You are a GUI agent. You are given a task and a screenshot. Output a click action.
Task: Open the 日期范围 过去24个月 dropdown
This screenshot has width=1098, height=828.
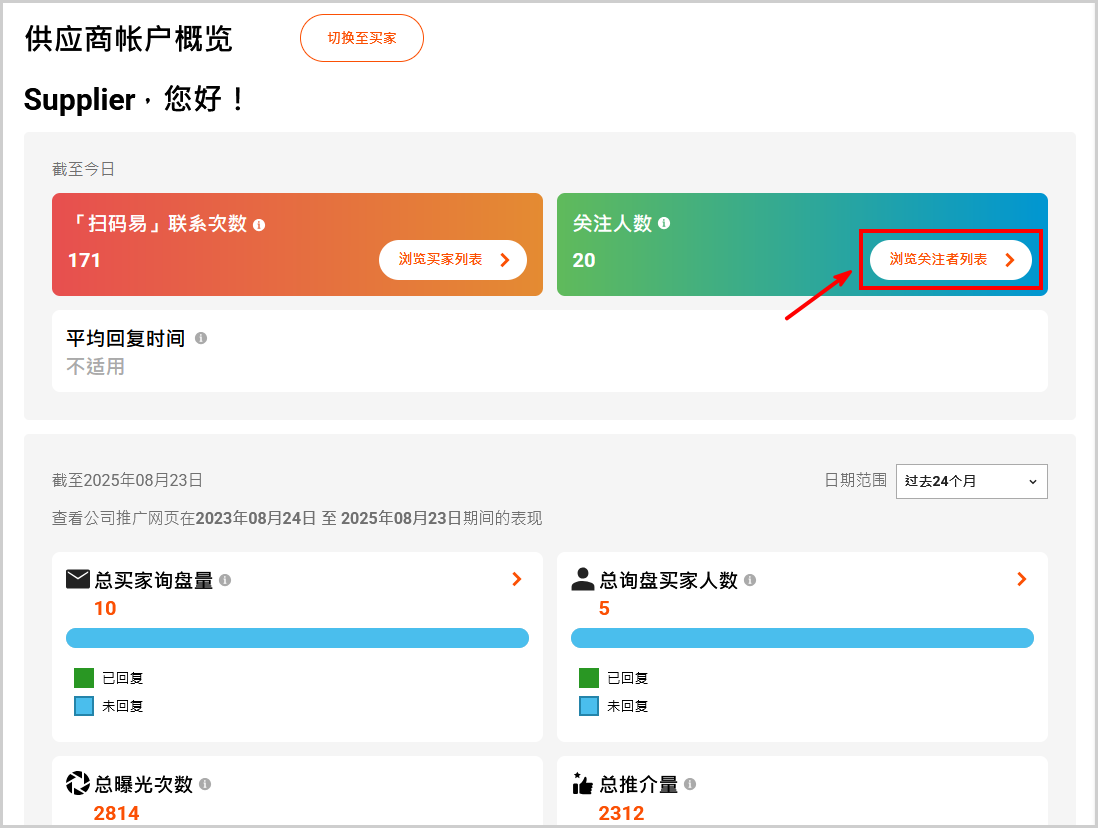[971, 481]
